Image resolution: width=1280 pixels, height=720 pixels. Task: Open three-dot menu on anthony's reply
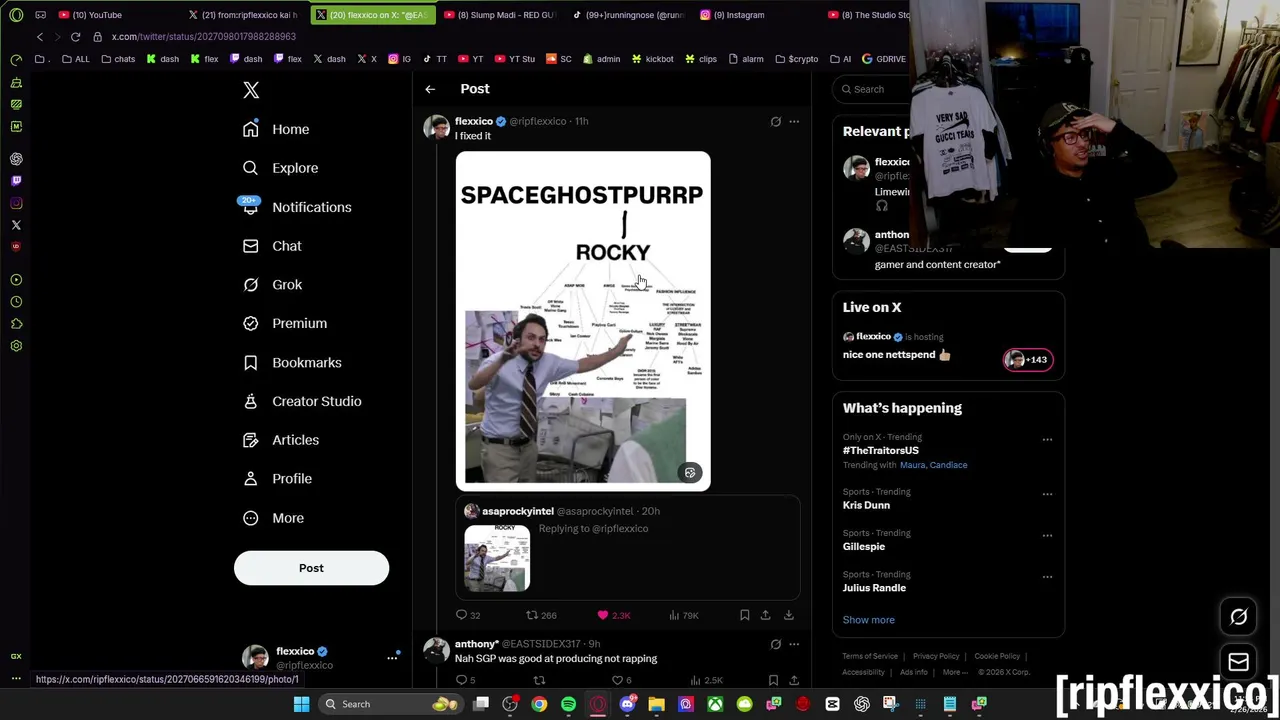pyautogui.click(x=794, y=644)
